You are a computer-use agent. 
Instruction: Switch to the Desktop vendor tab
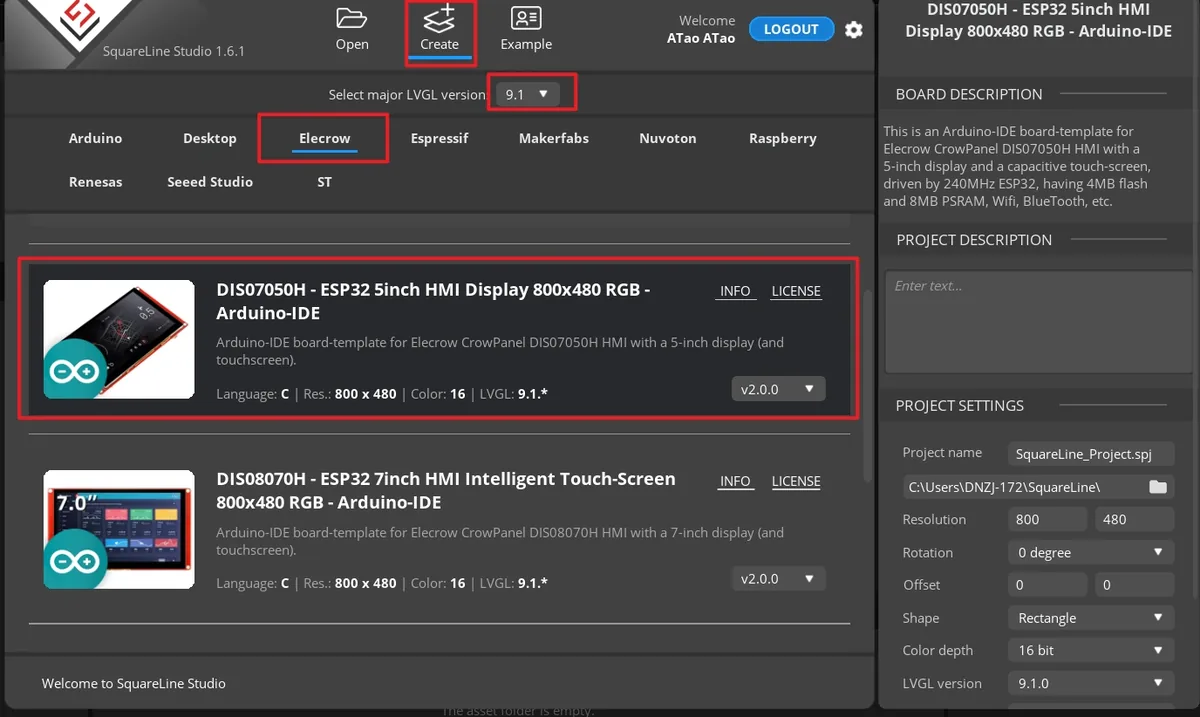point(209,138)
